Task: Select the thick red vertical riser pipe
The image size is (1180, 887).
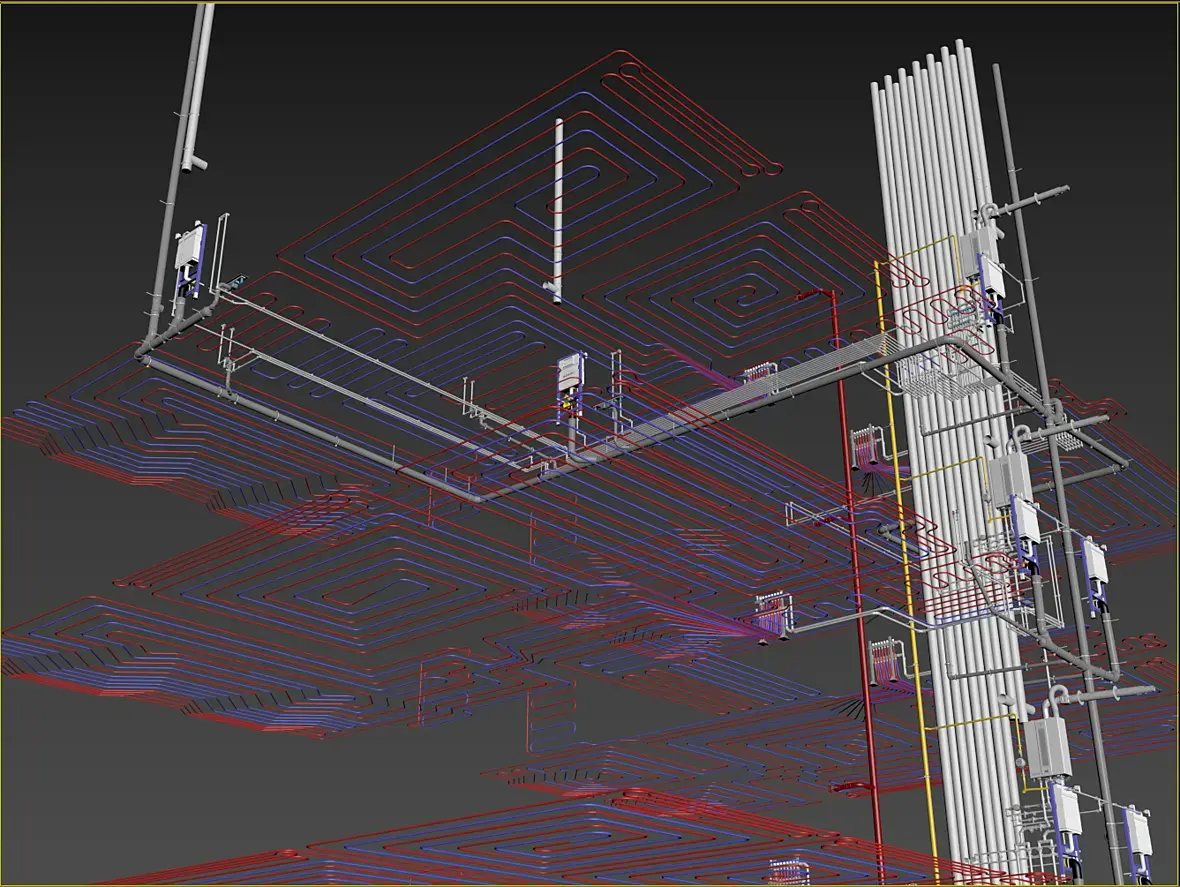Action: coord(856,587)
